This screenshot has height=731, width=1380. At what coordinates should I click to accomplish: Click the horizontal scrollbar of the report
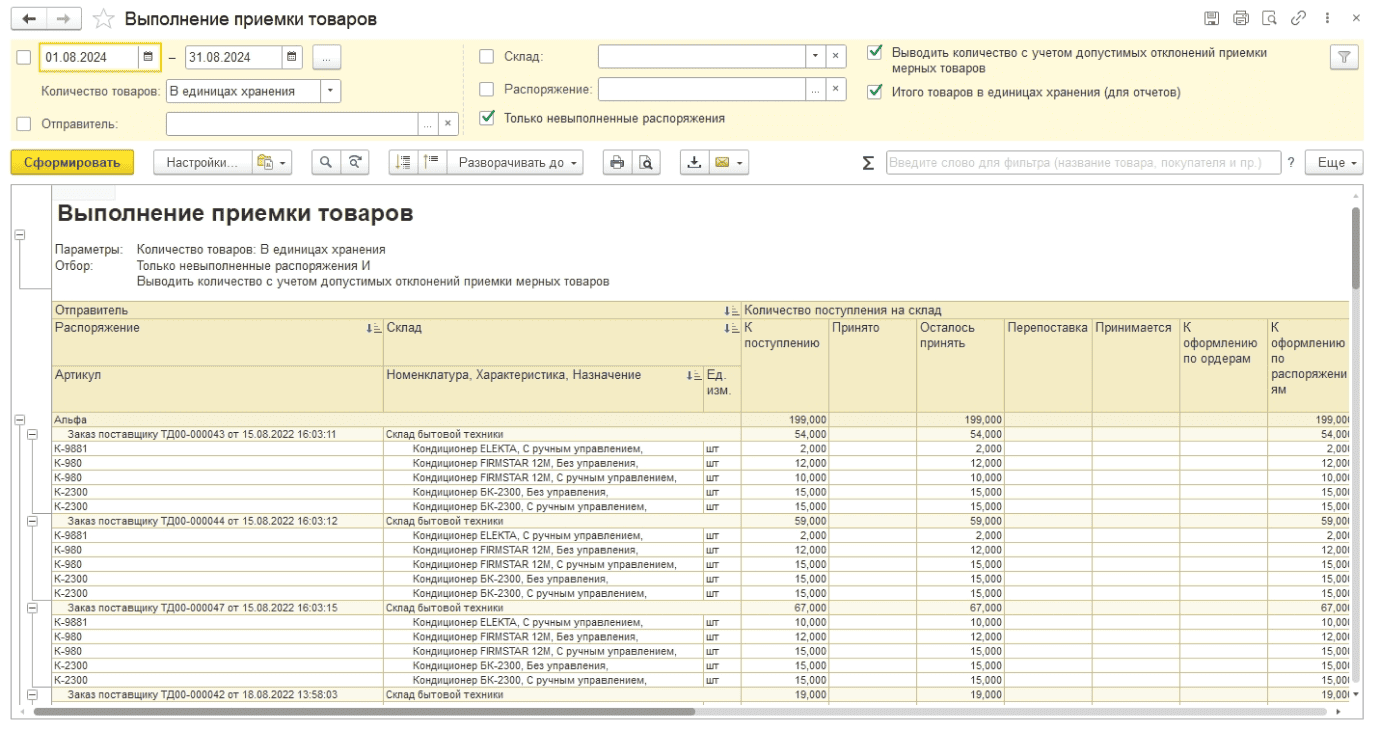point(364,712)
